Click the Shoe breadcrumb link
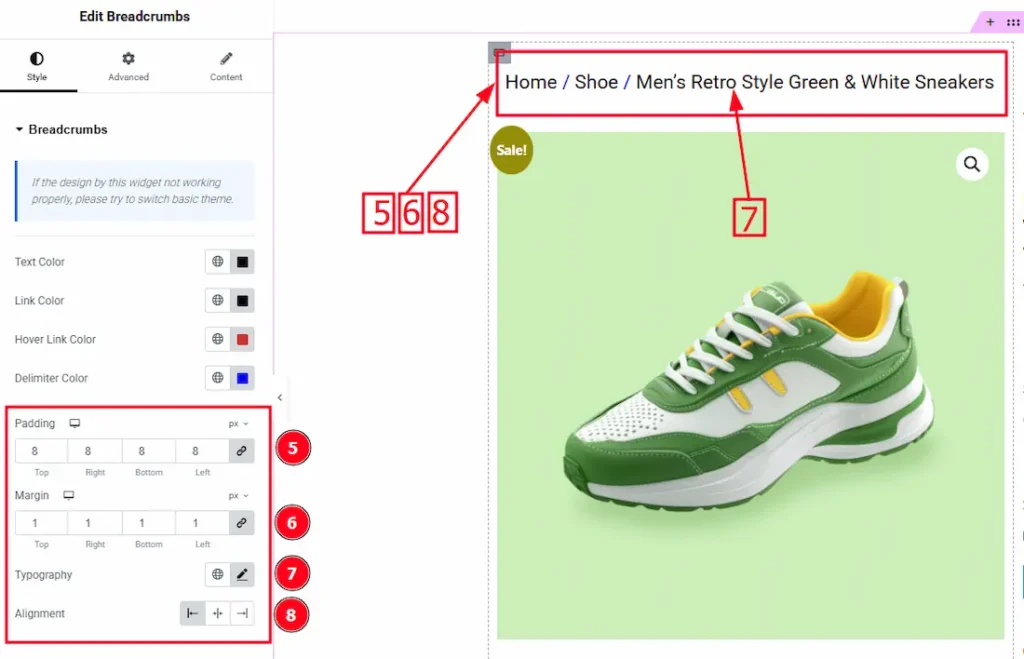The image size is (1024, 659). tap(596, 82)
